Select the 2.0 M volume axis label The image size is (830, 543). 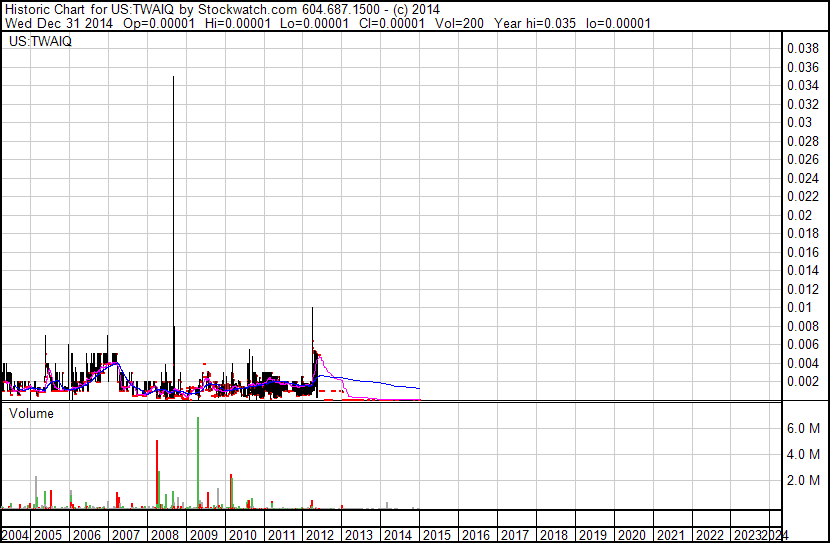tap(804, 481)
